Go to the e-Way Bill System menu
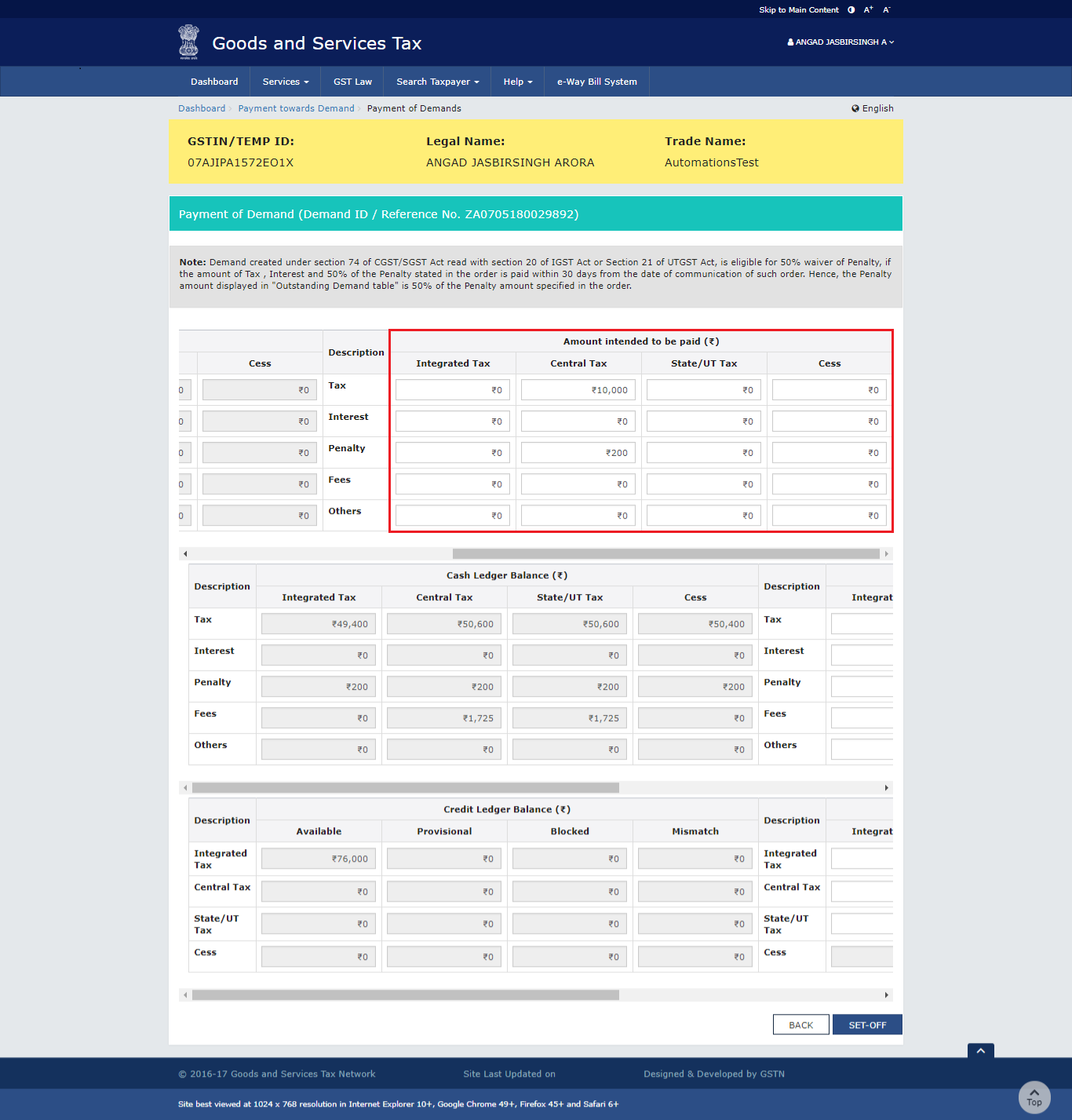Viewport: 1072px width, 1120px height. [596, 82]
